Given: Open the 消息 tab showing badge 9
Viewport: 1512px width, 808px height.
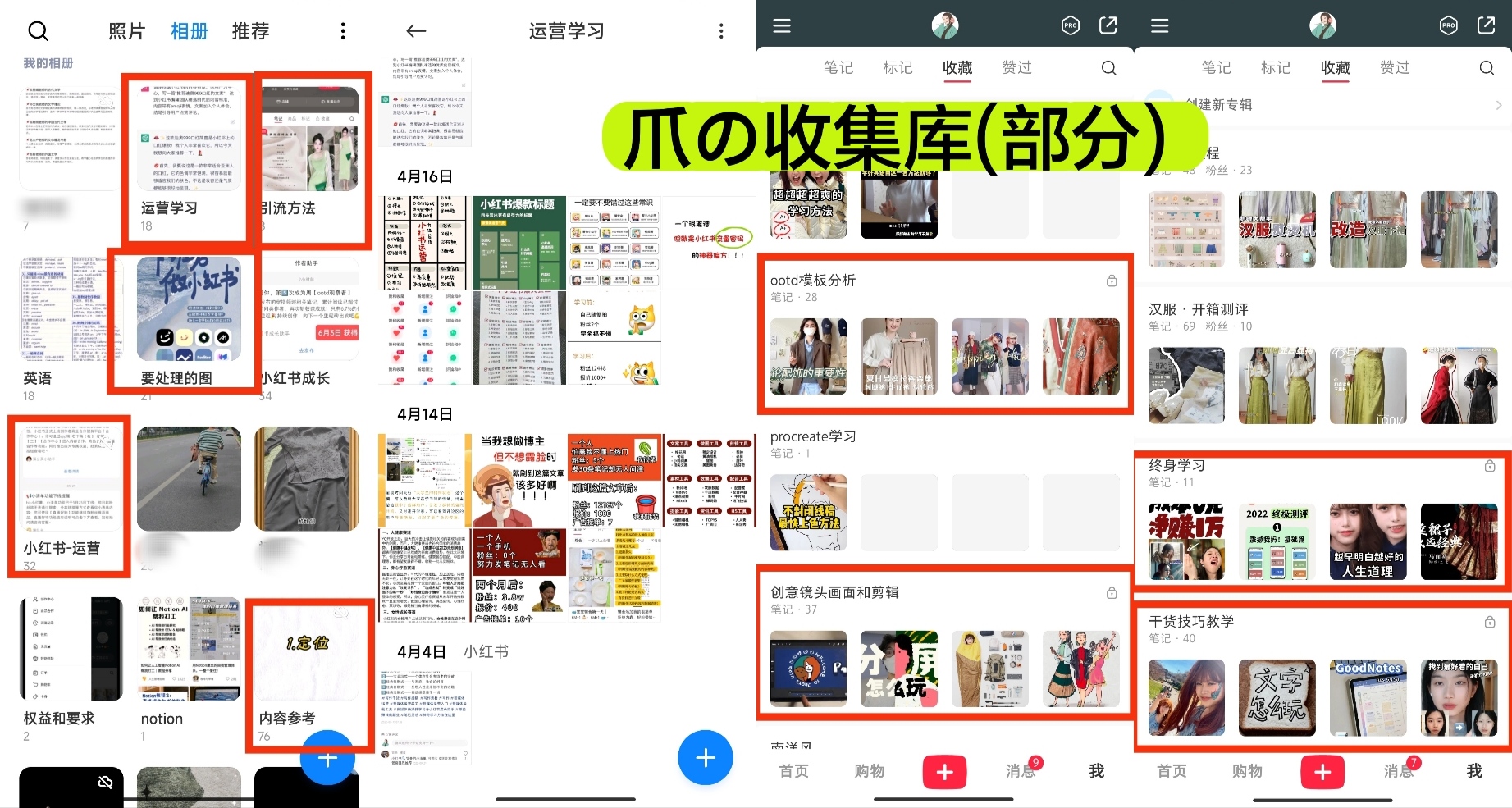Looking at the screenshot, I should click(1021, 771).
